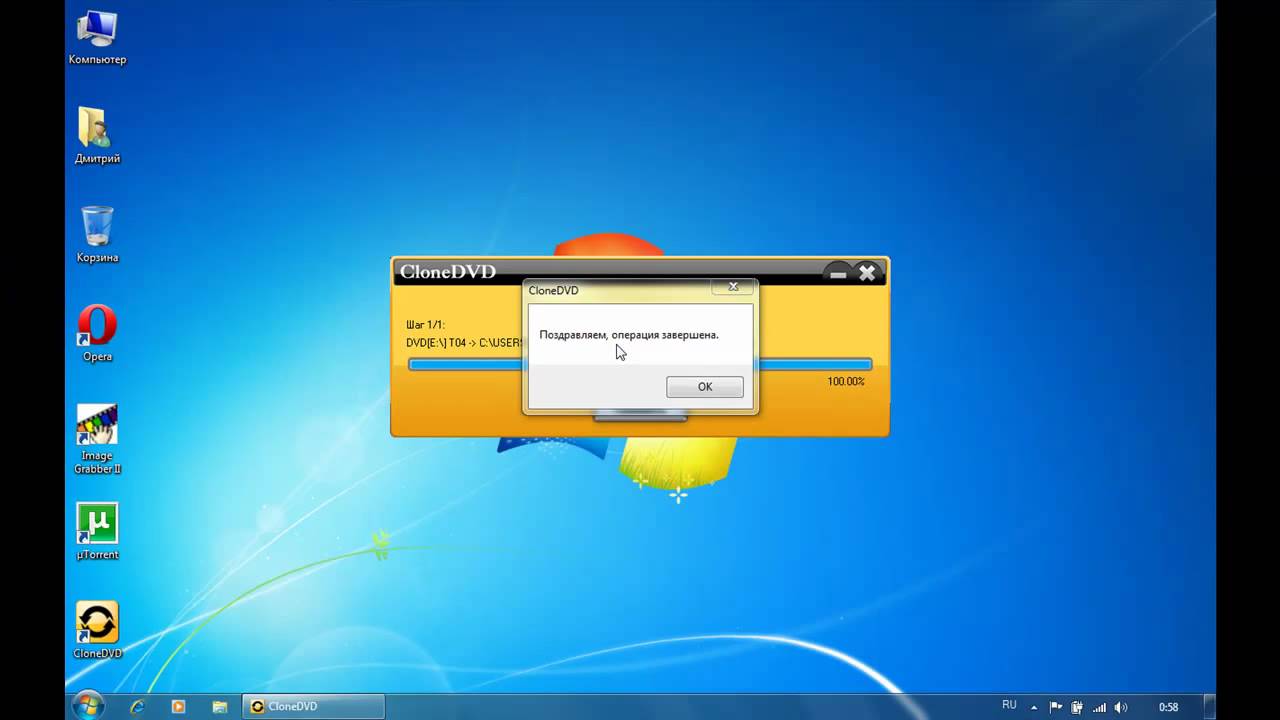Image resolution: width=1280 pixels, height=720 pixels.
Task: Open the Action Center flag icon
Action: point(1056,707)
